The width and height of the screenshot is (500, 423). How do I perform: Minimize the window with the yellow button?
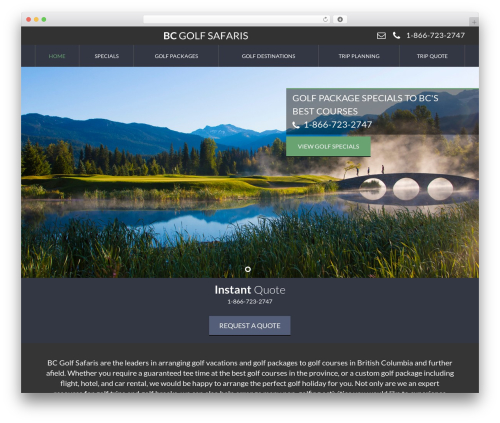click(x=36, y=19)
